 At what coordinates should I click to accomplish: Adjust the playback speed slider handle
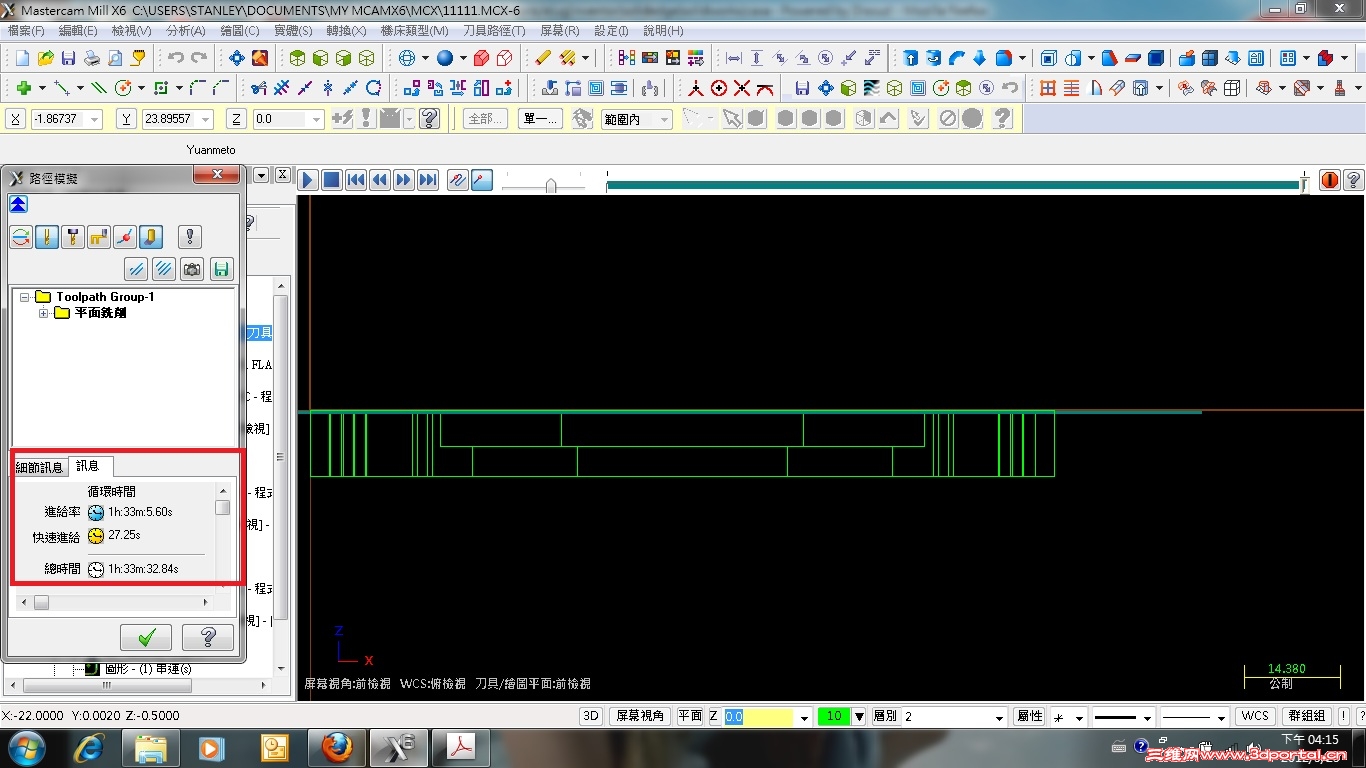coord(550,185)
